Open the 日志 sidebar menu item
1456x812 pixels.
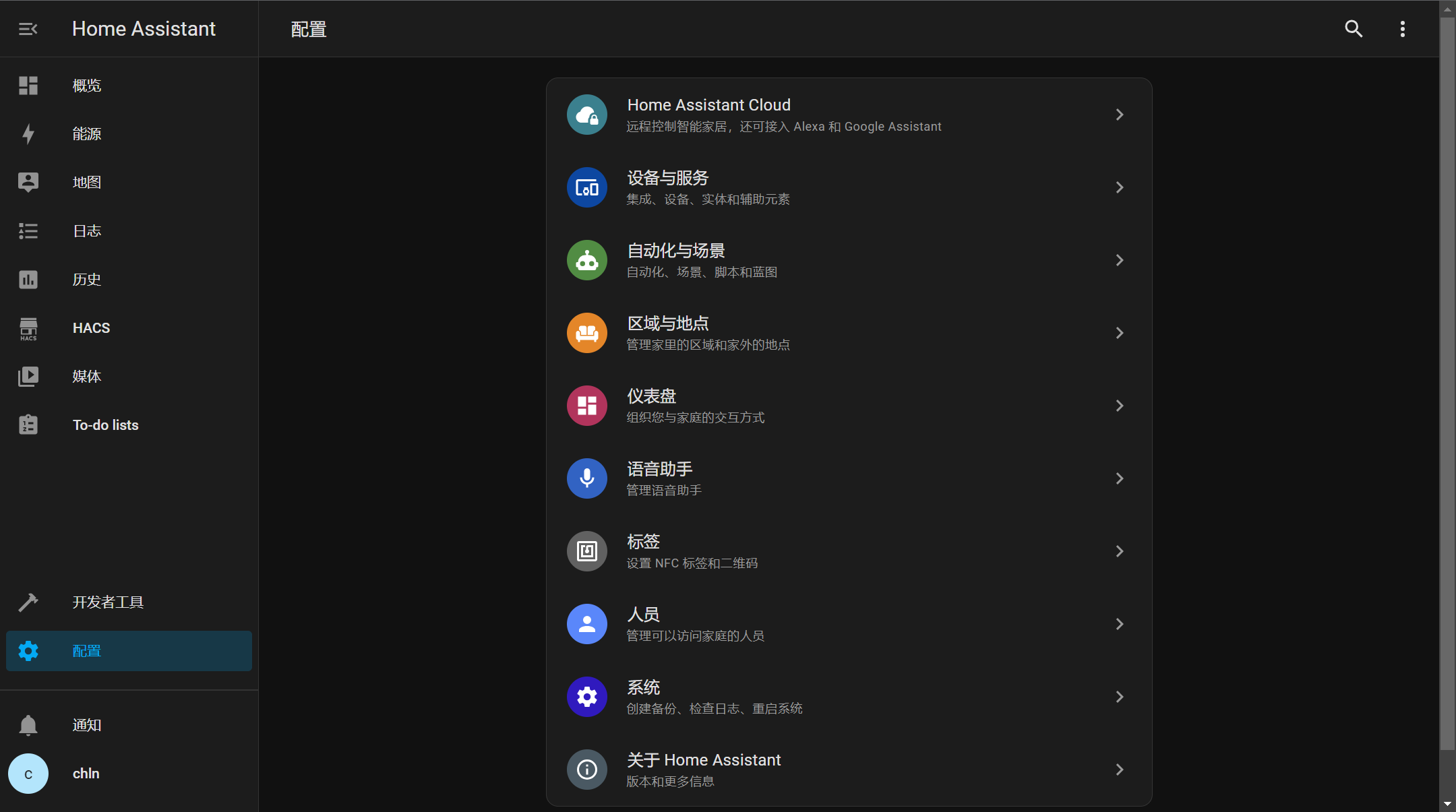click(129, 231)
